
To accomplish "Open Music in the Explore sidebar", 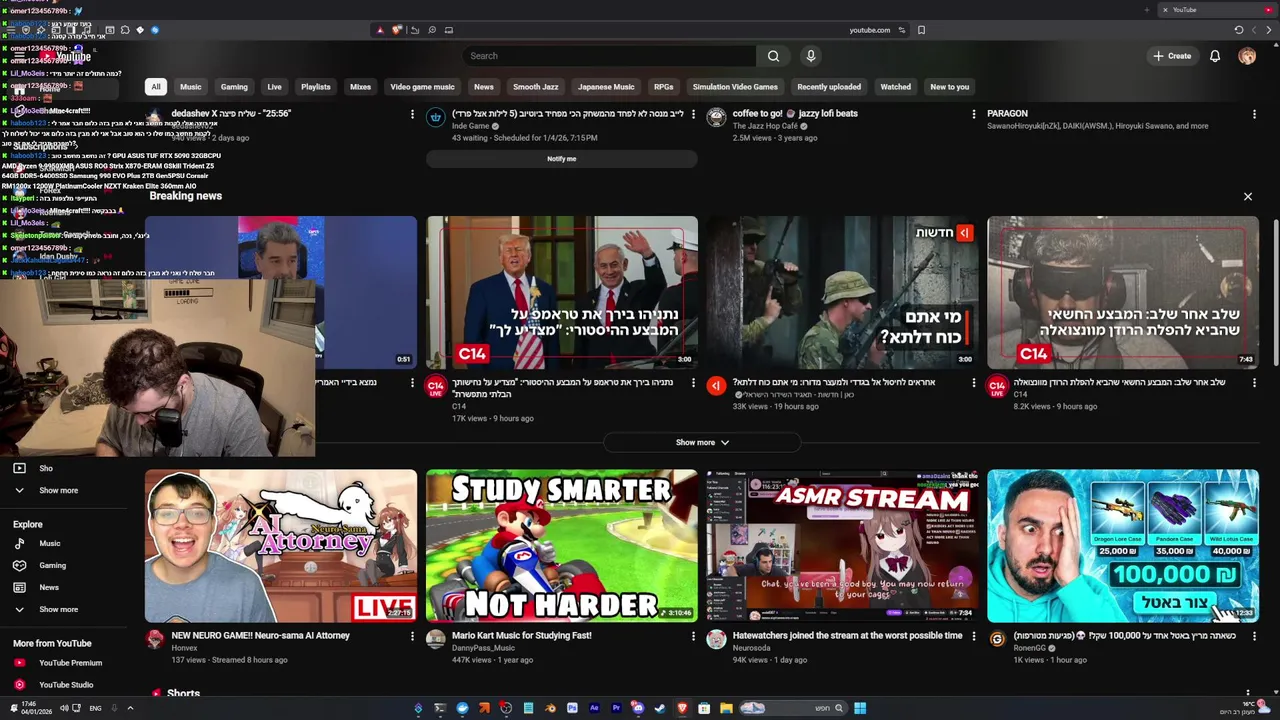I will [50, 543].
